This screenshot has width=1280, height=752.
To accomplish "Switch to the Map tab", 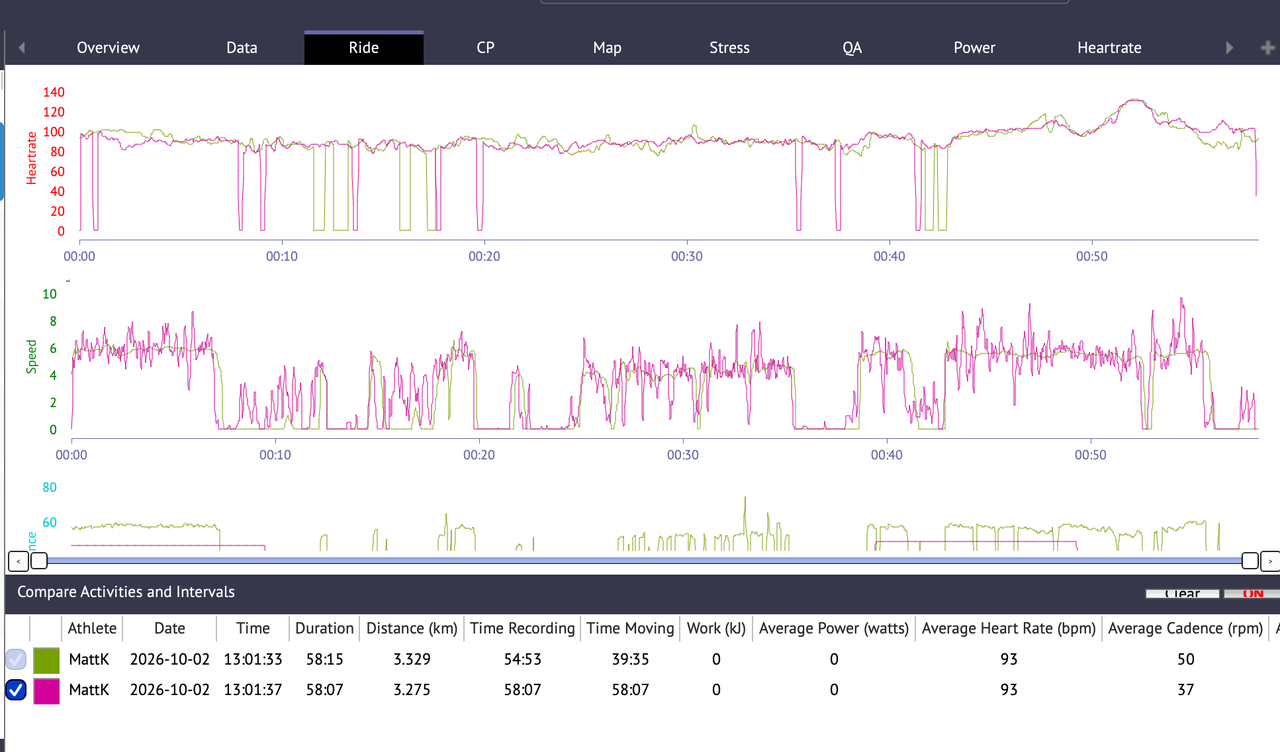I will click(x=607, y=48).
